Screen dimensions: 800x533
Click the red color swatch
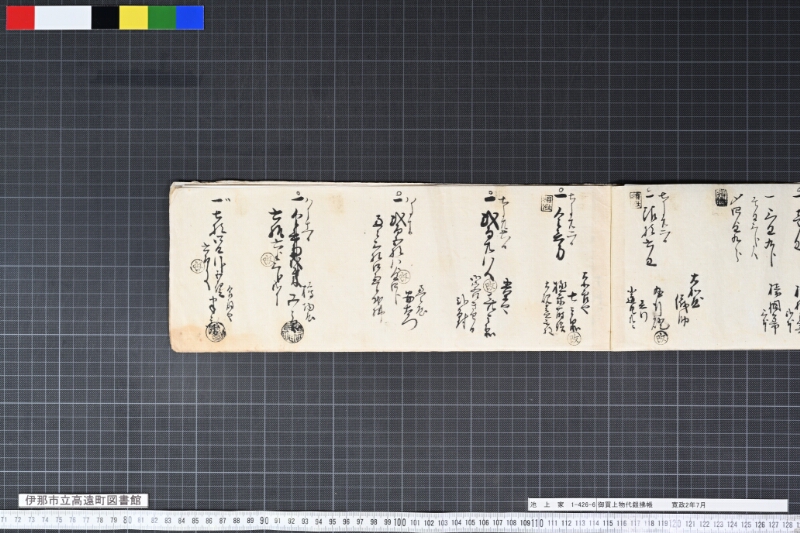point(20,18)
